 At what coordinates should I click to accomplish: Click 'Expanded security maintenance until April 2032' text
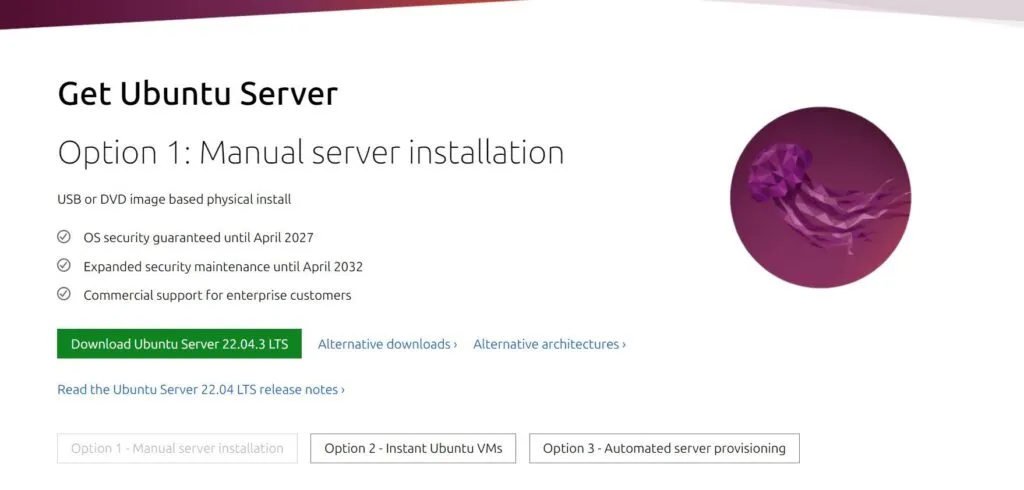(223, 267)
